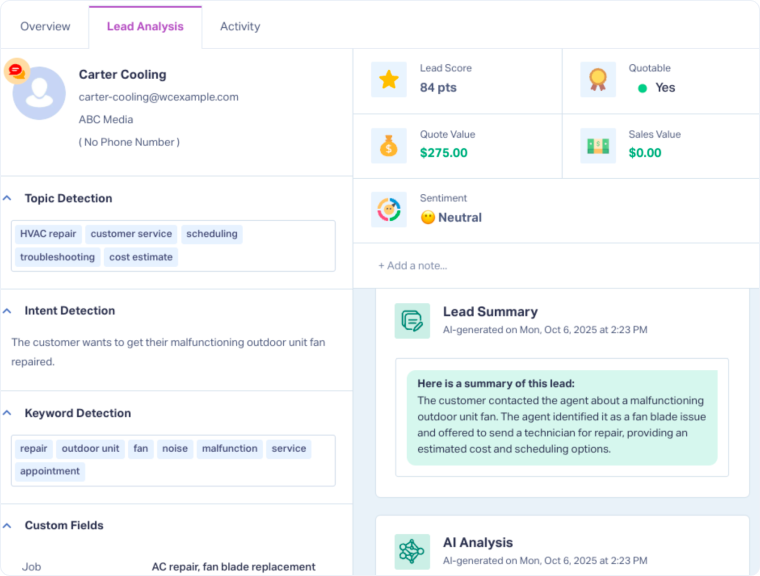Image resolution: width=760 pixels, height=576 pixels.
Task: Click the Job custom field label
Action: pos(32,567)
